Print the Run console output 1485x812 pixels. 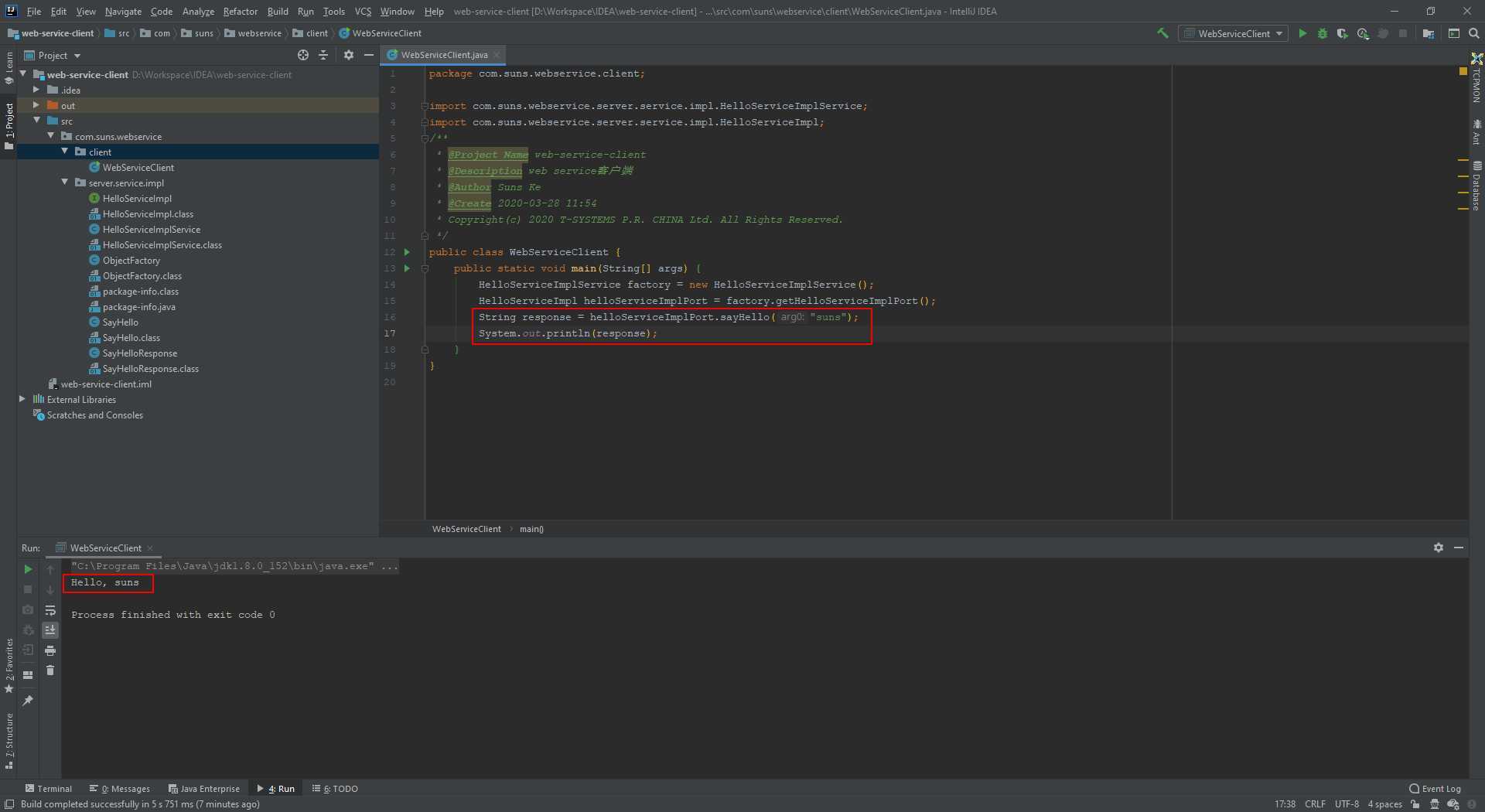pyautogui.click(x=50, y=650)
